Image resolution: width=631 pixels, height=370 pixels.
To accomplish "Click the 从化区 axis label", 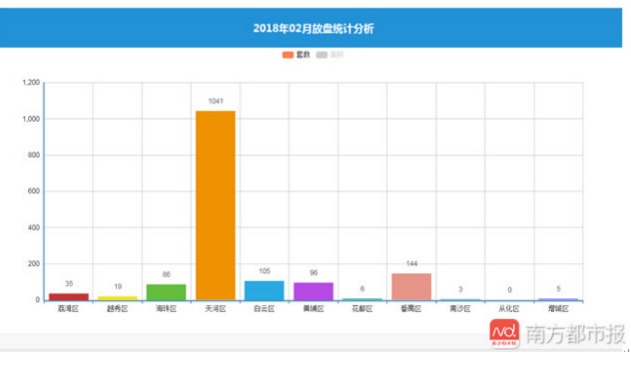I will (509, 309).
